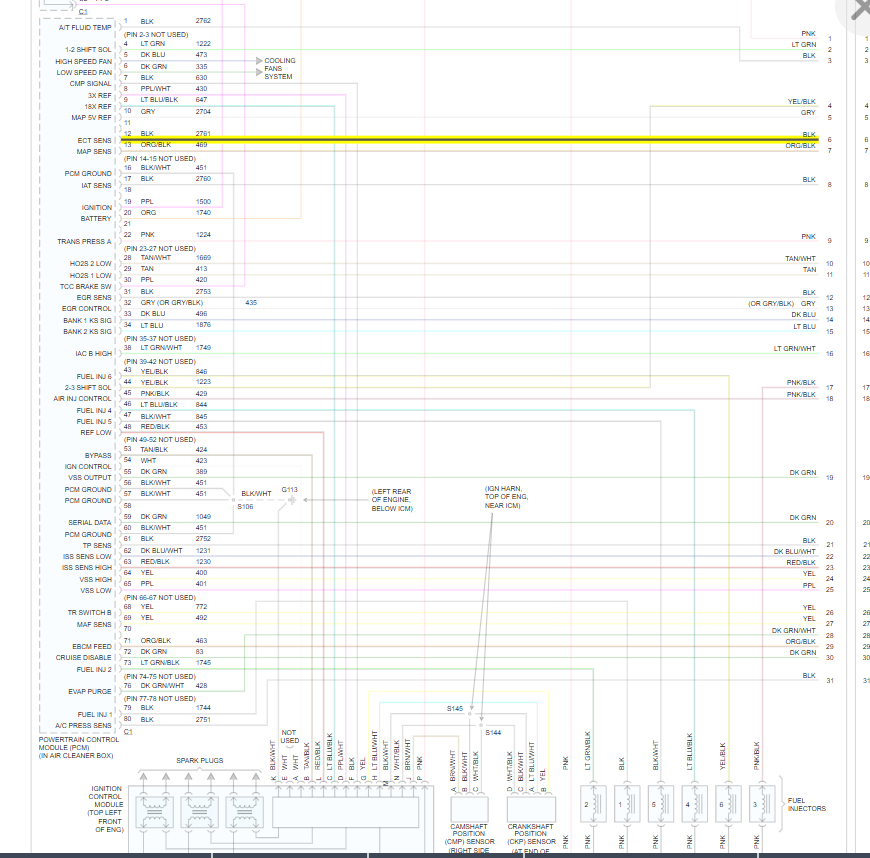
Task: Click the S106 splice label
Action: coord(245,507)
